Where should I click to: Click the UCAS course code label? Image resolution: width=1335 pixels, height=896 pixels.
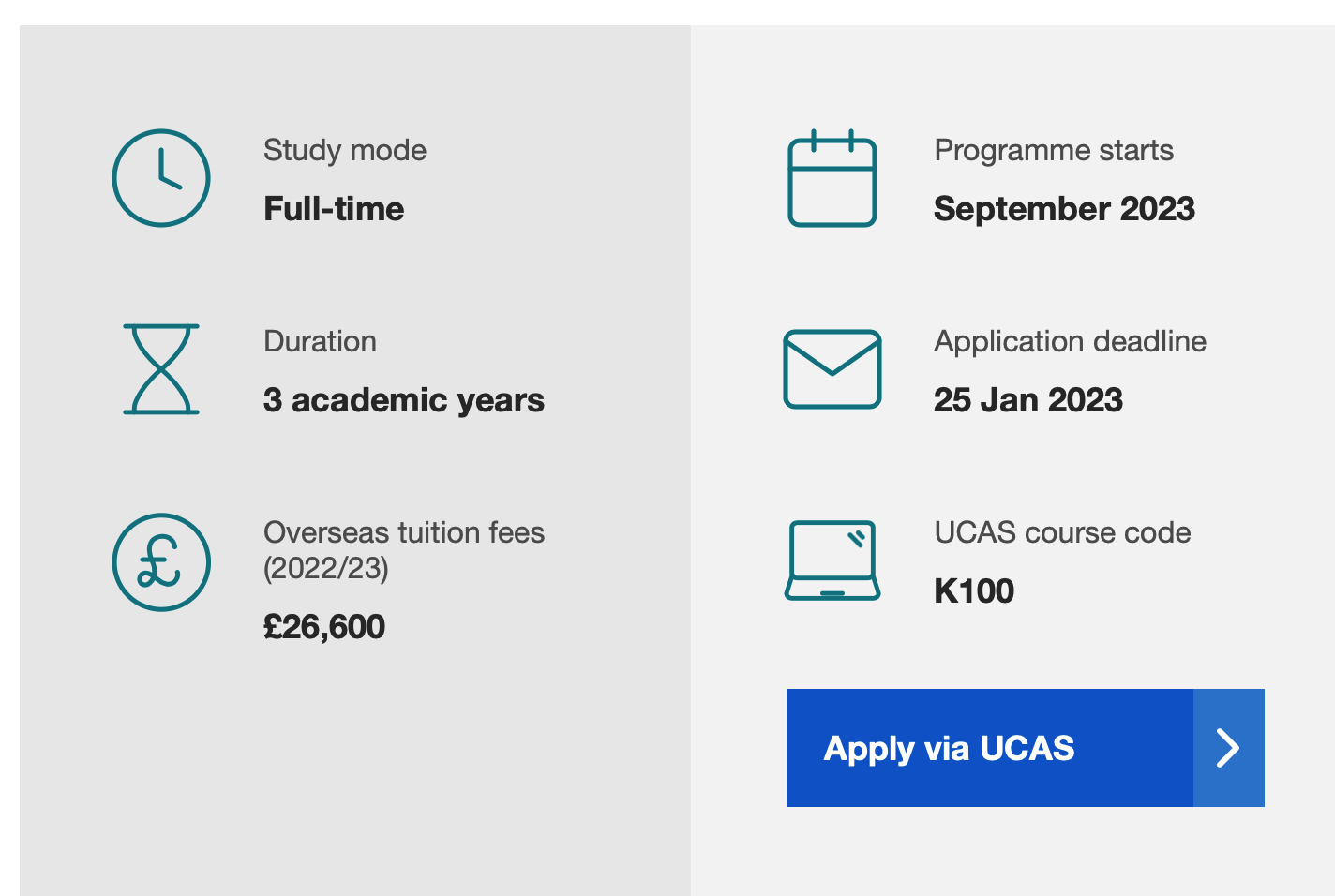click(x=1063, y=532)
